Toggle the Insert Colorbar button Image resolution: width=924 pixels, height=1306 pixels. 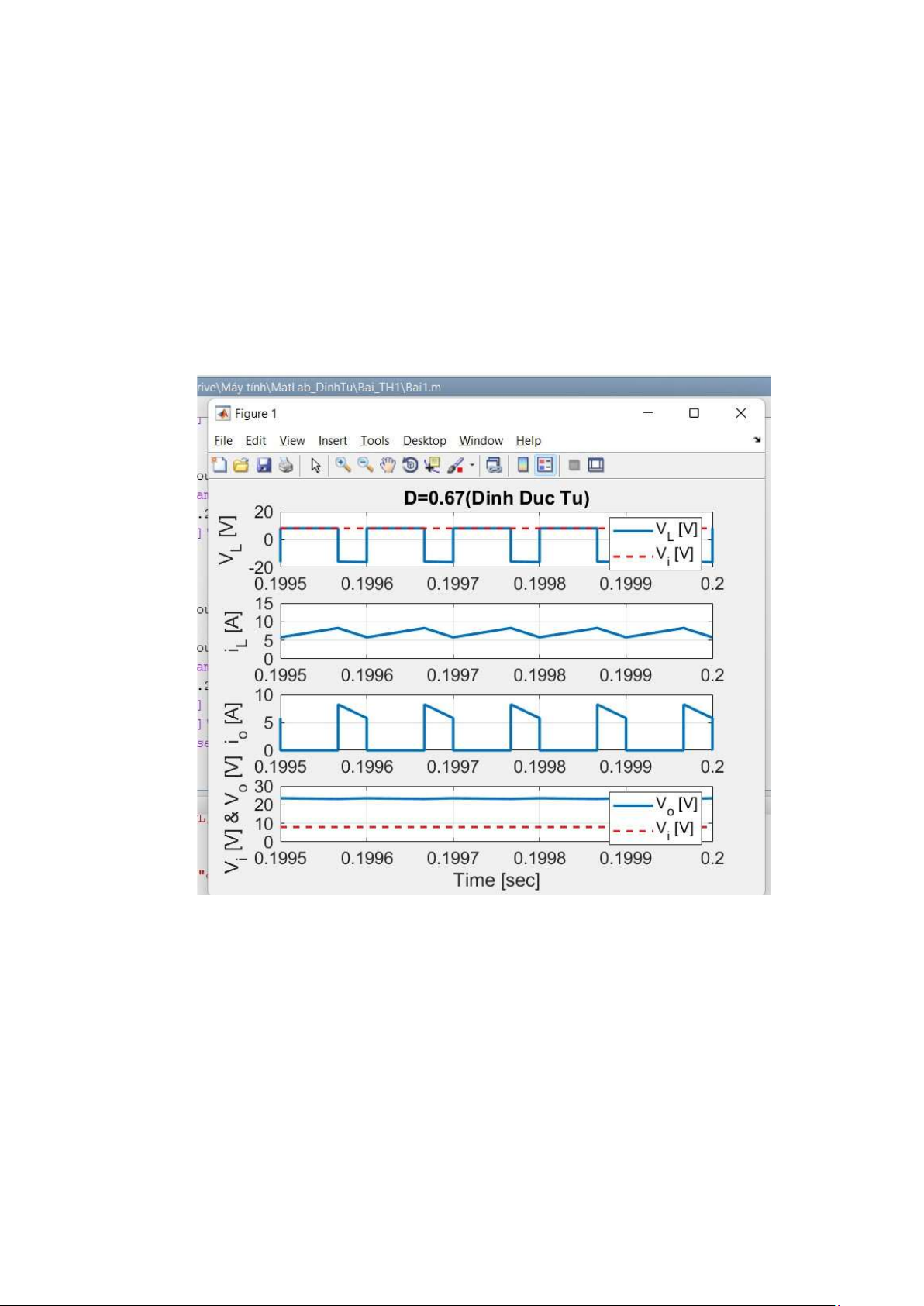tap(523, 465)
